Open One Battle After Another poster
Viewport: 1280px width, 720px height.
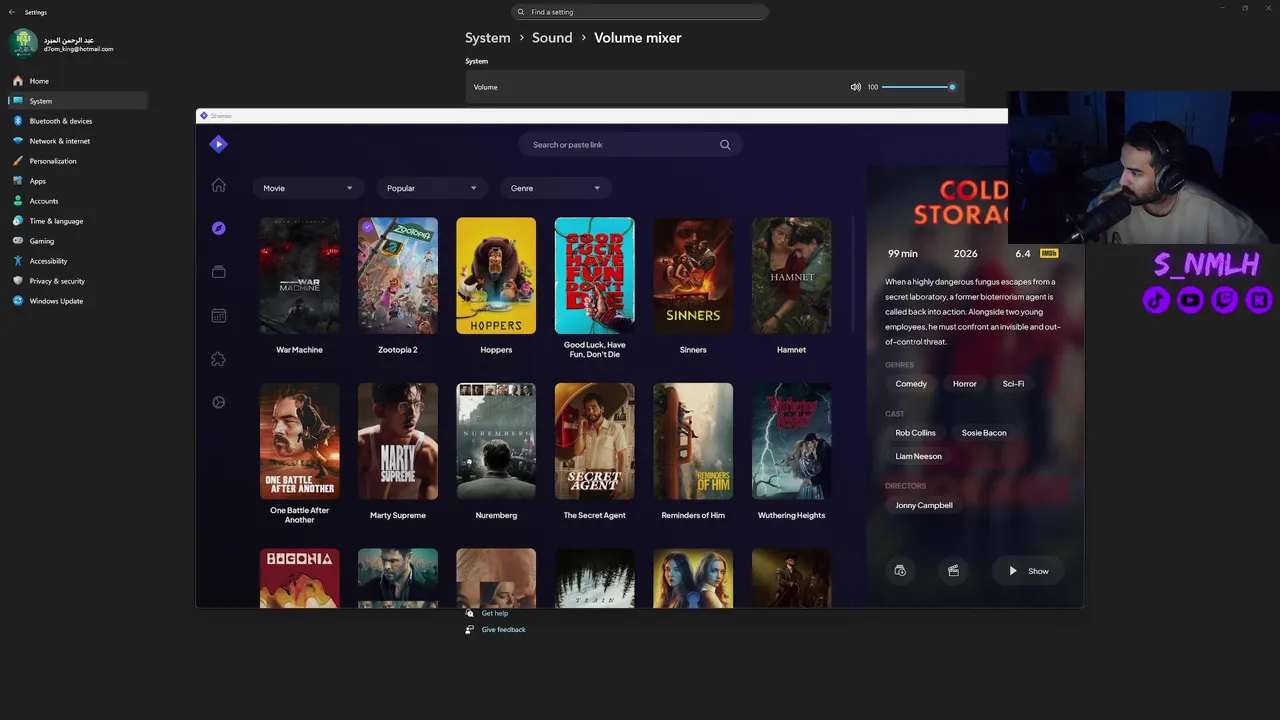[299, 441]
